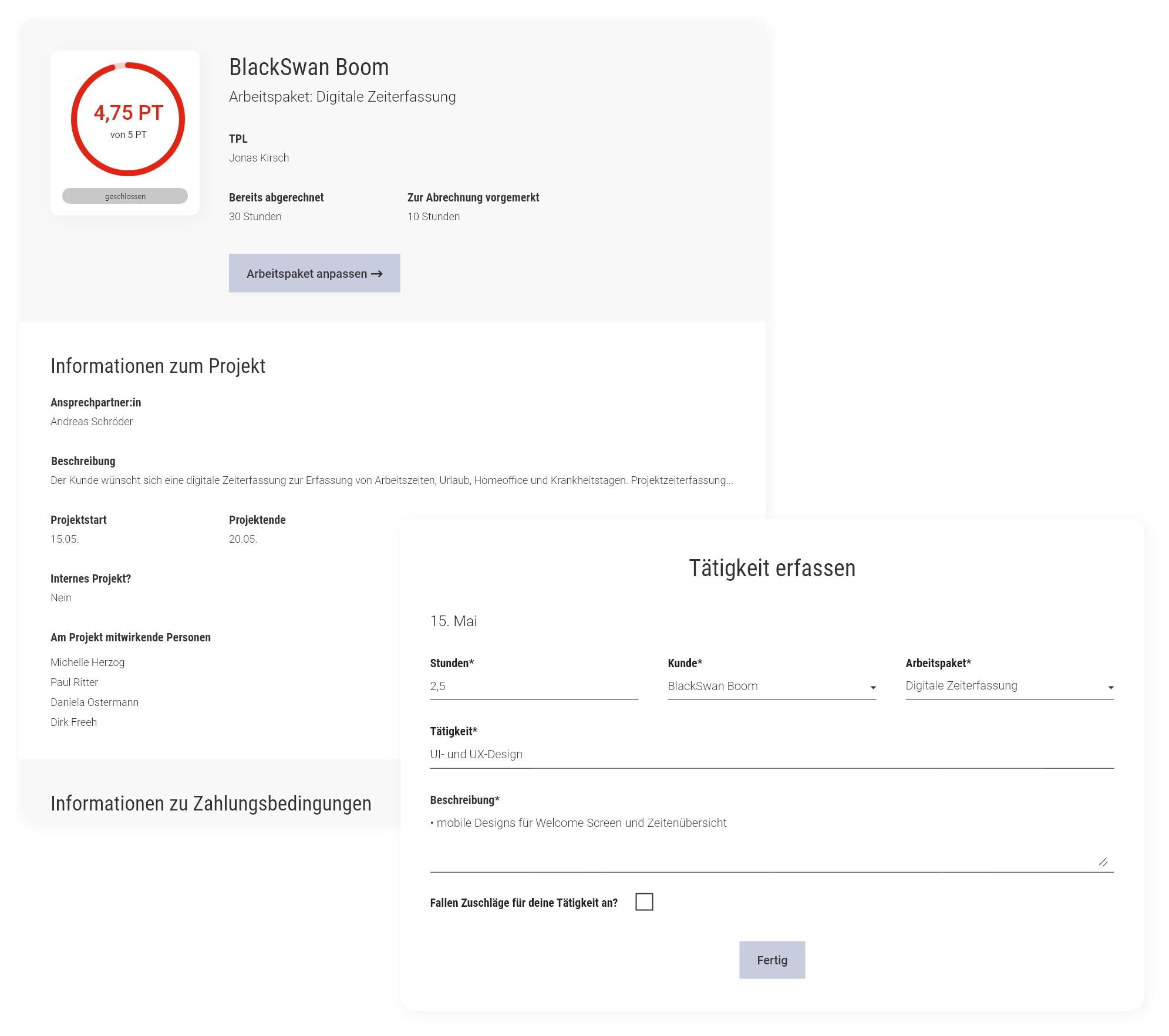Click TPL name Jonas Kirsch
The image size is (1169, 1036).
[x=259, y=157]
